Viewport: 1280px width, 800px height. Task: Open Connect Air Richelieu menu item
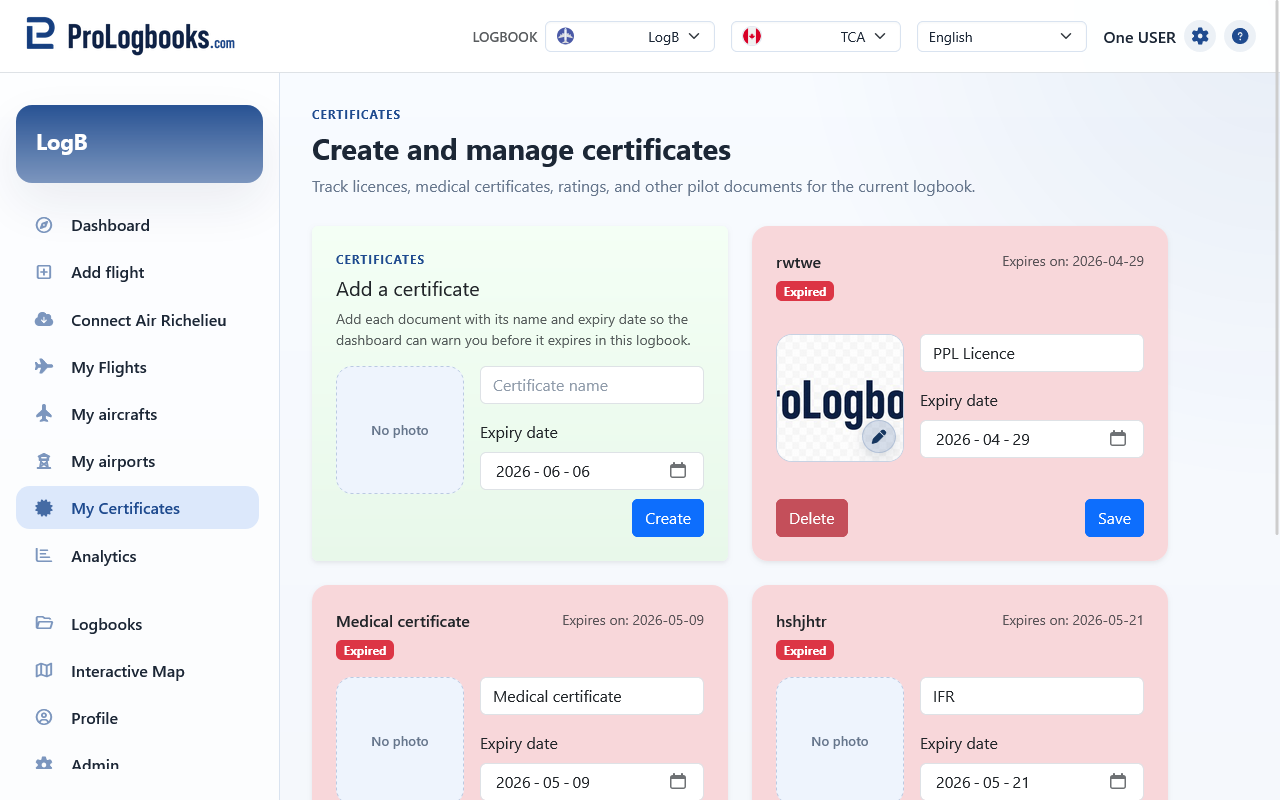pos(137,320)
